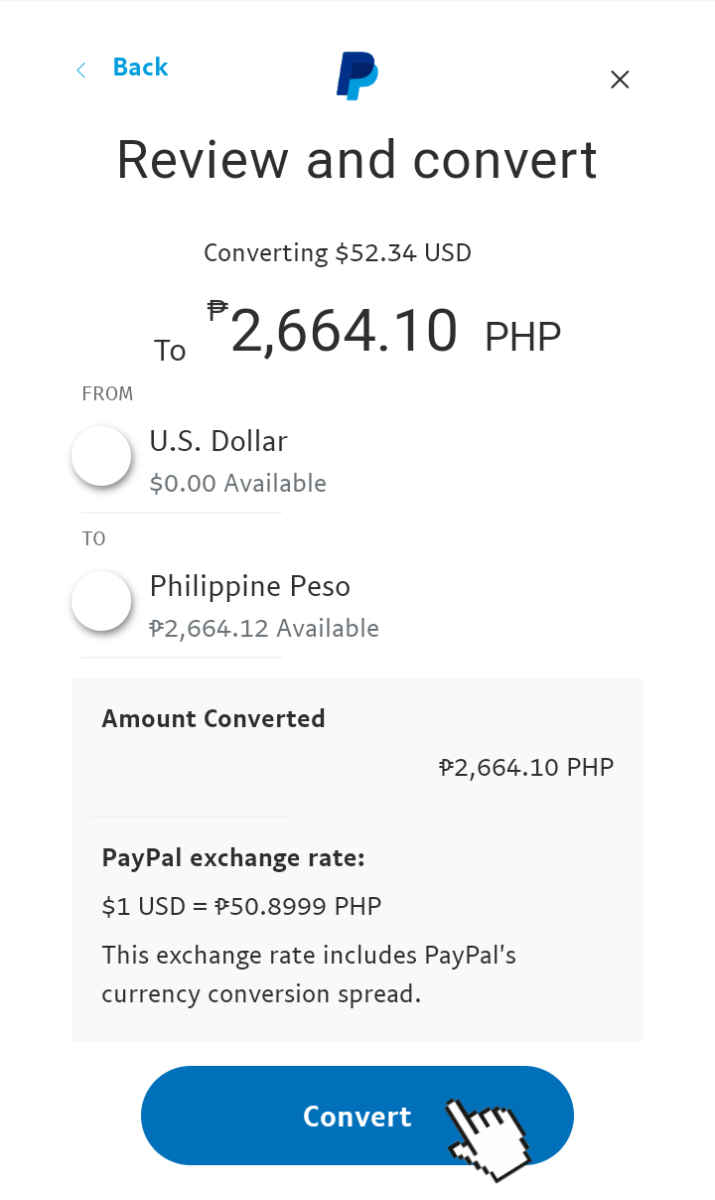Click the Converting $52.34 USD text

pos(337,253)
